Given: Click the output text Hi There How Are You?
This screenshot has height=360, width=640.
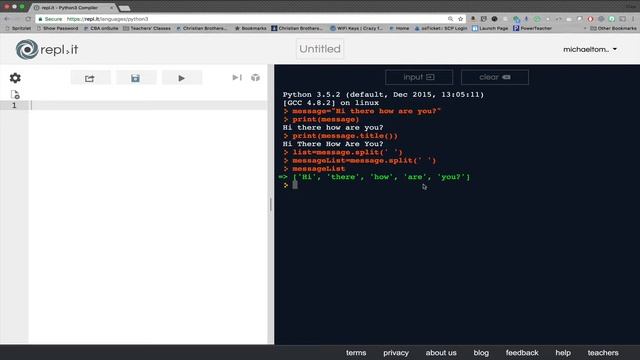Looking at the screenshot, I should coord(333,144).
